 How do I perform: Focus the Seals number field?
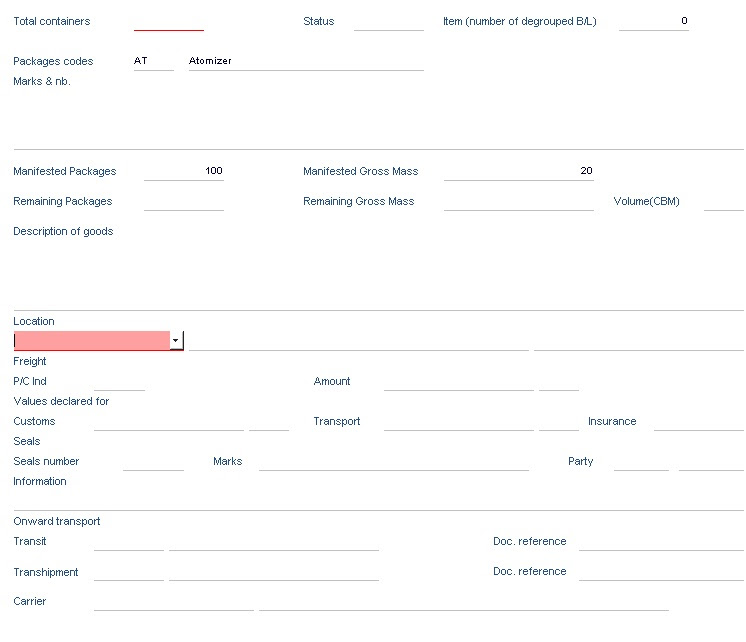click(153, 461)
